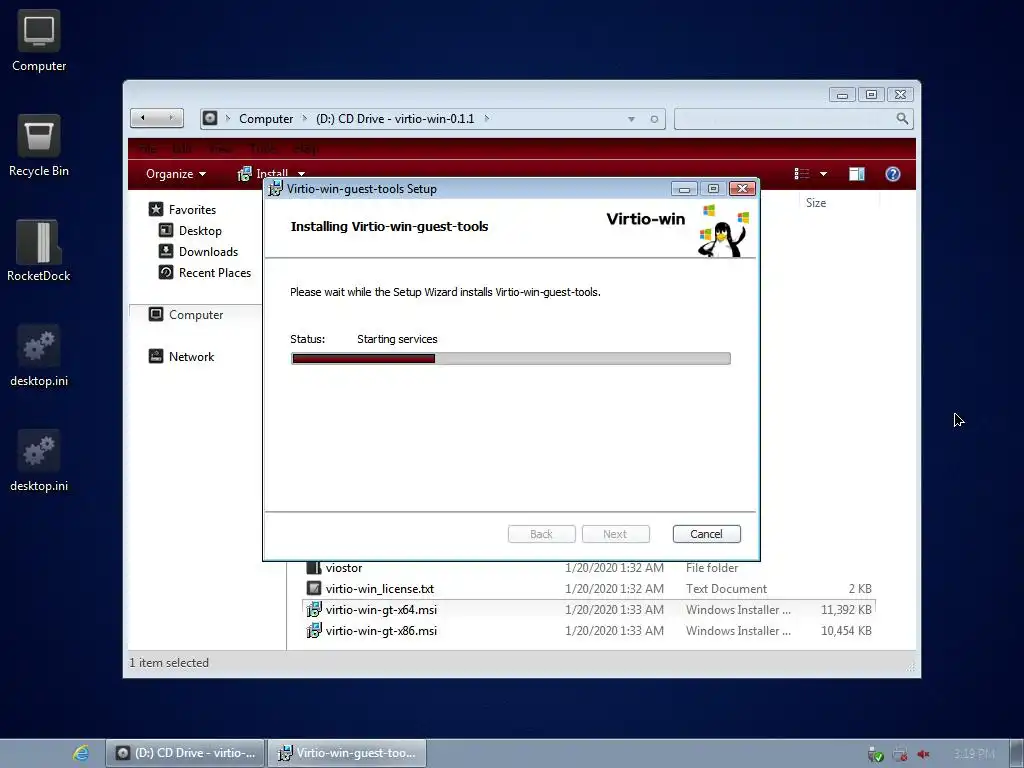
Task: Cancel the Virtio-win-guest-tools installation
Action: click(707, 534)
